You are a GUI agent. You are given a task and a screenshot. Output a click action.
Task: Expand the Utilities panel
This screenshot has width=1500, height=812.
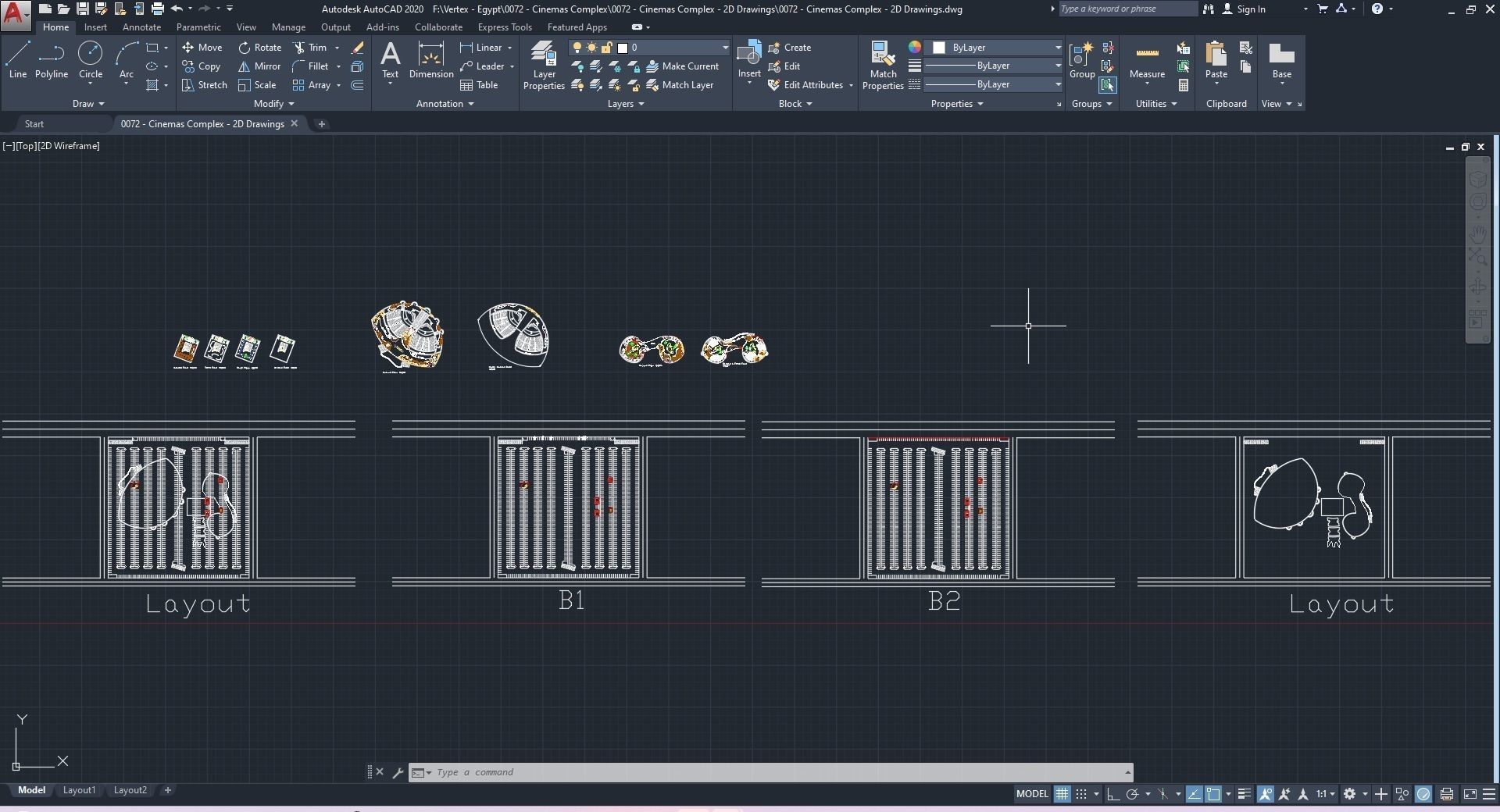[x=1156, y=104]
